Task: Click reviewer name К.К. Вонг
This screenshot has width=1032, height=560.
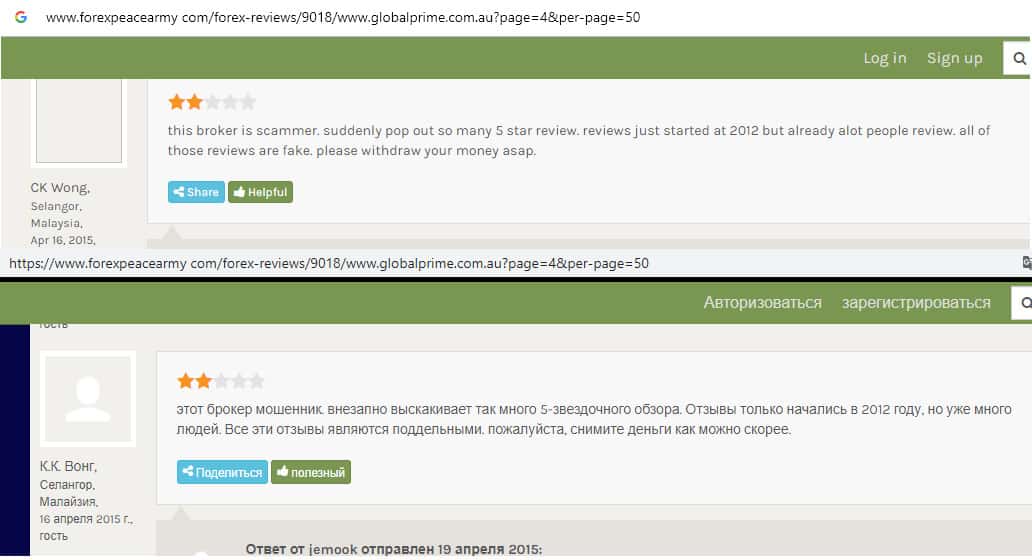Action: click(68, 467)
